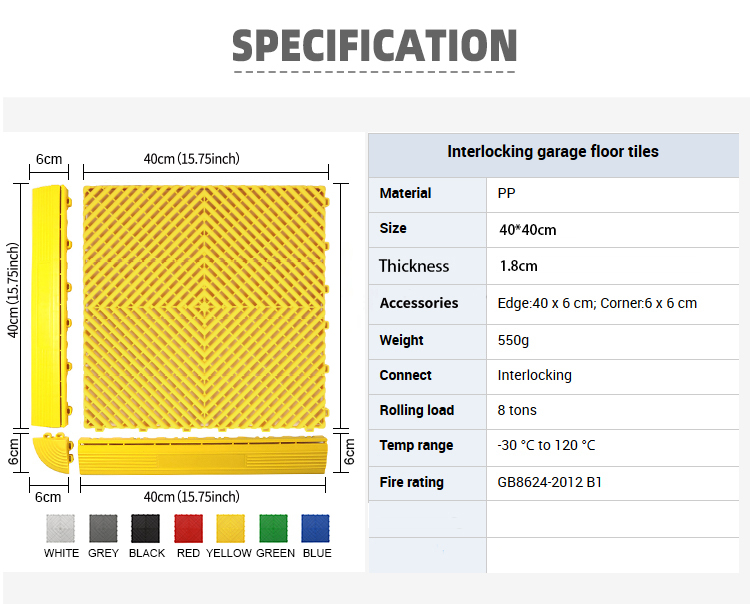
Task: Click the 'Interlocking garage floor tiles' table header
Action: tap(553, 152)
